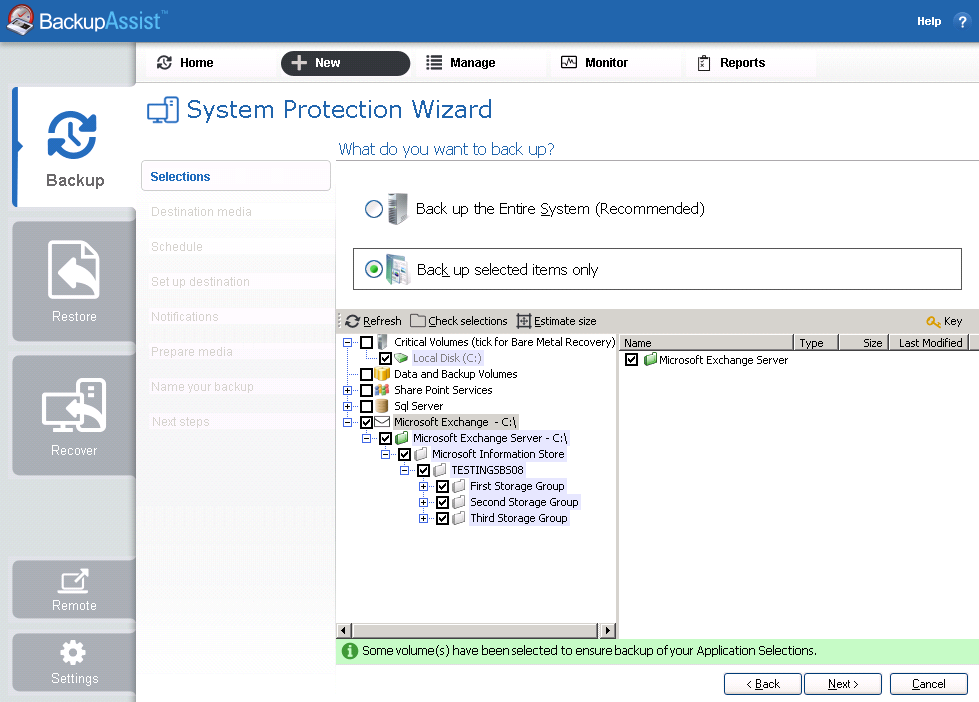Toggle Share Point Services checkbox

click(367, 390)
